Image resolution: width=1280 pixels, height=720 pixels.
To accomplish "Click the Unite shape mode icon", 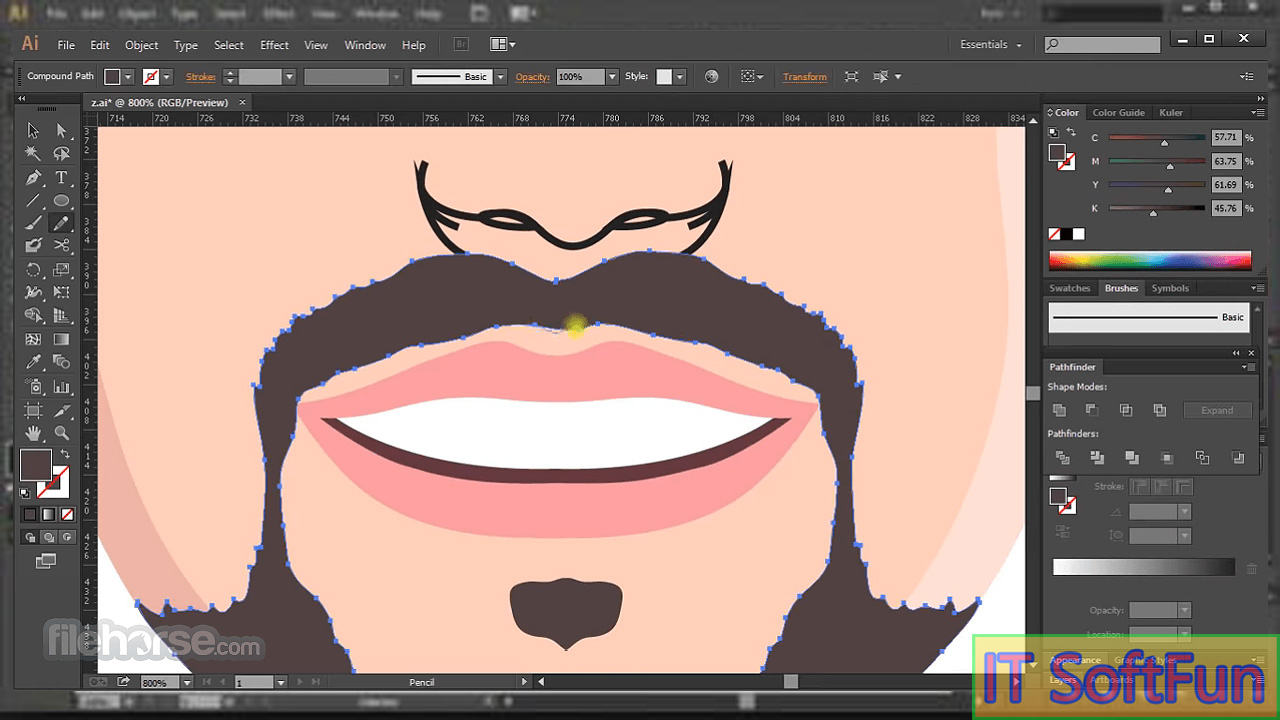I will [1059, 410].
